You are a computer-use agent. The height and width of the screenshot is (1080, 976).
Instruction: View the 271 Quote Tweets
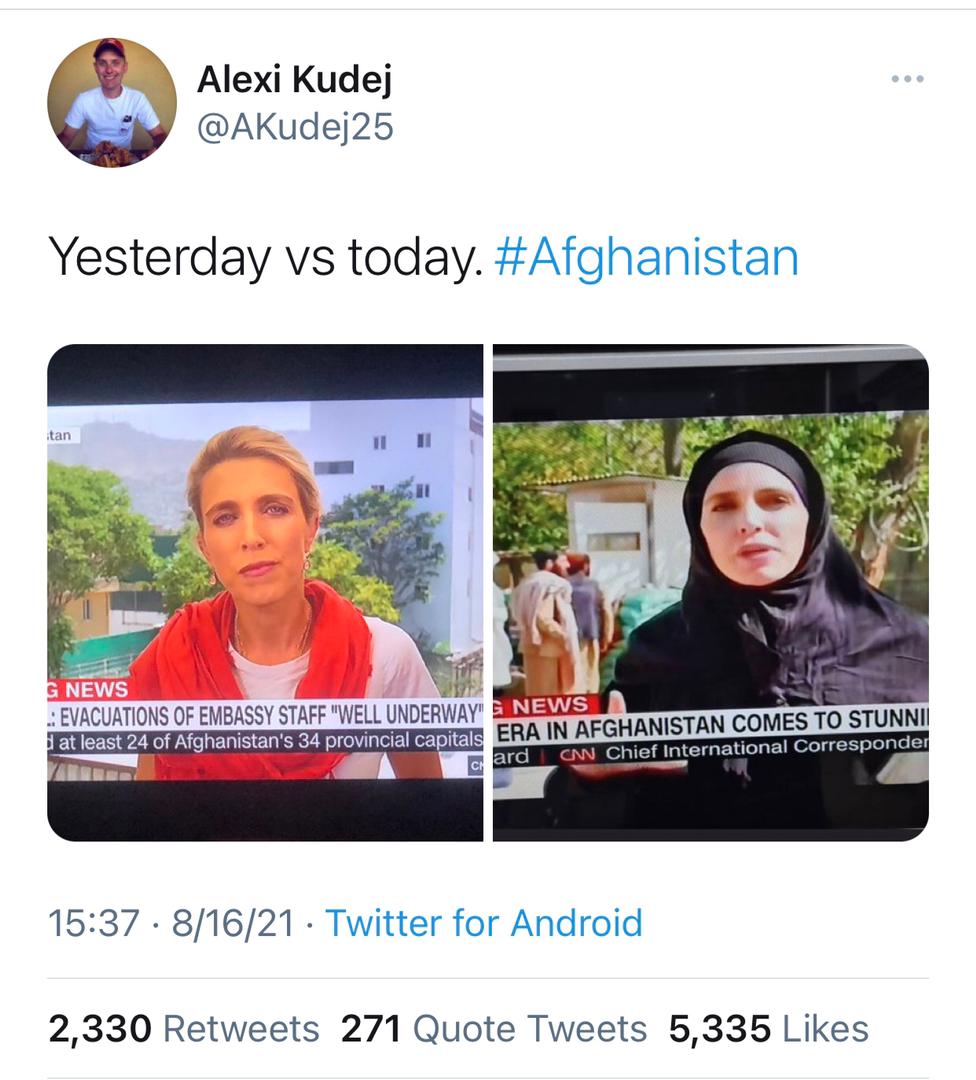click(494, 1029)
